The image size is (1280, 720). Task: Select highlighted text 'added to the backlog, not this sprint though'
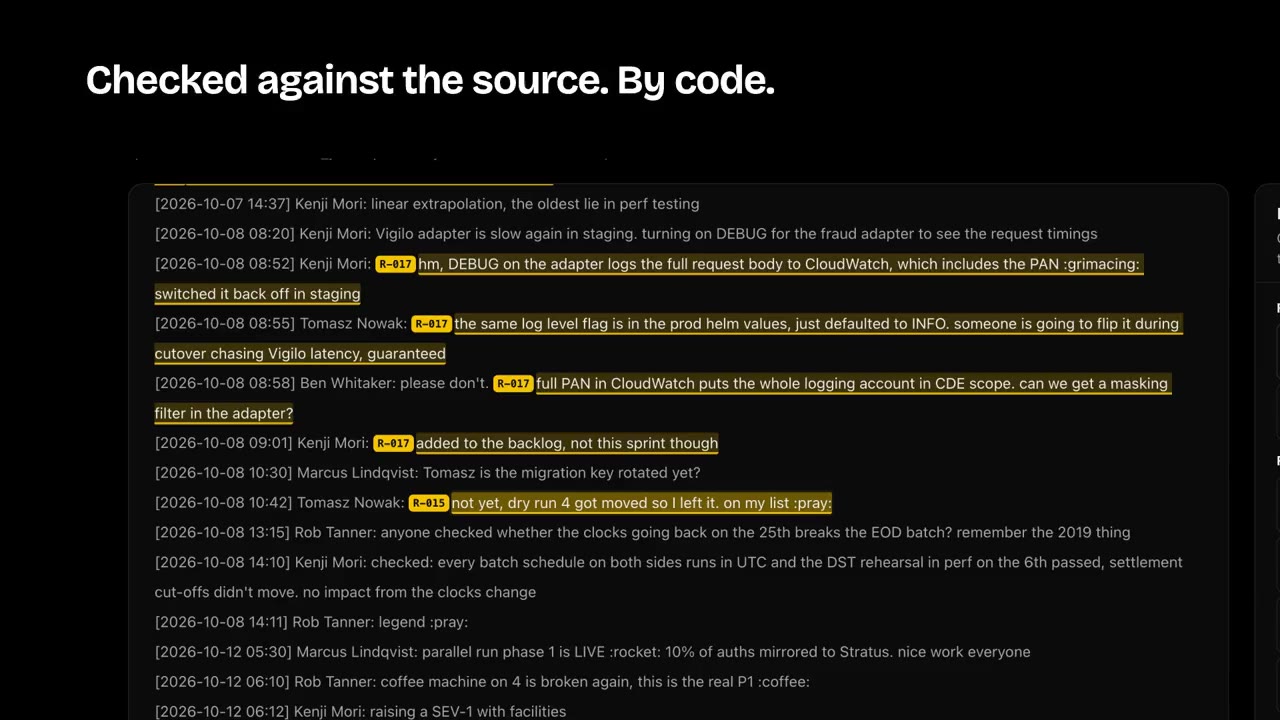pyautogui.click(x=567, y=444)
